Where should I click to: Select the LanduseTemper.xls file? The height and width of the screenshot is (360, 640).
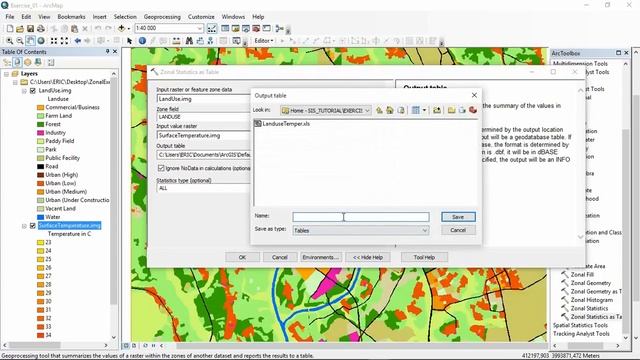pyautogui.click(x=282, y=124)
